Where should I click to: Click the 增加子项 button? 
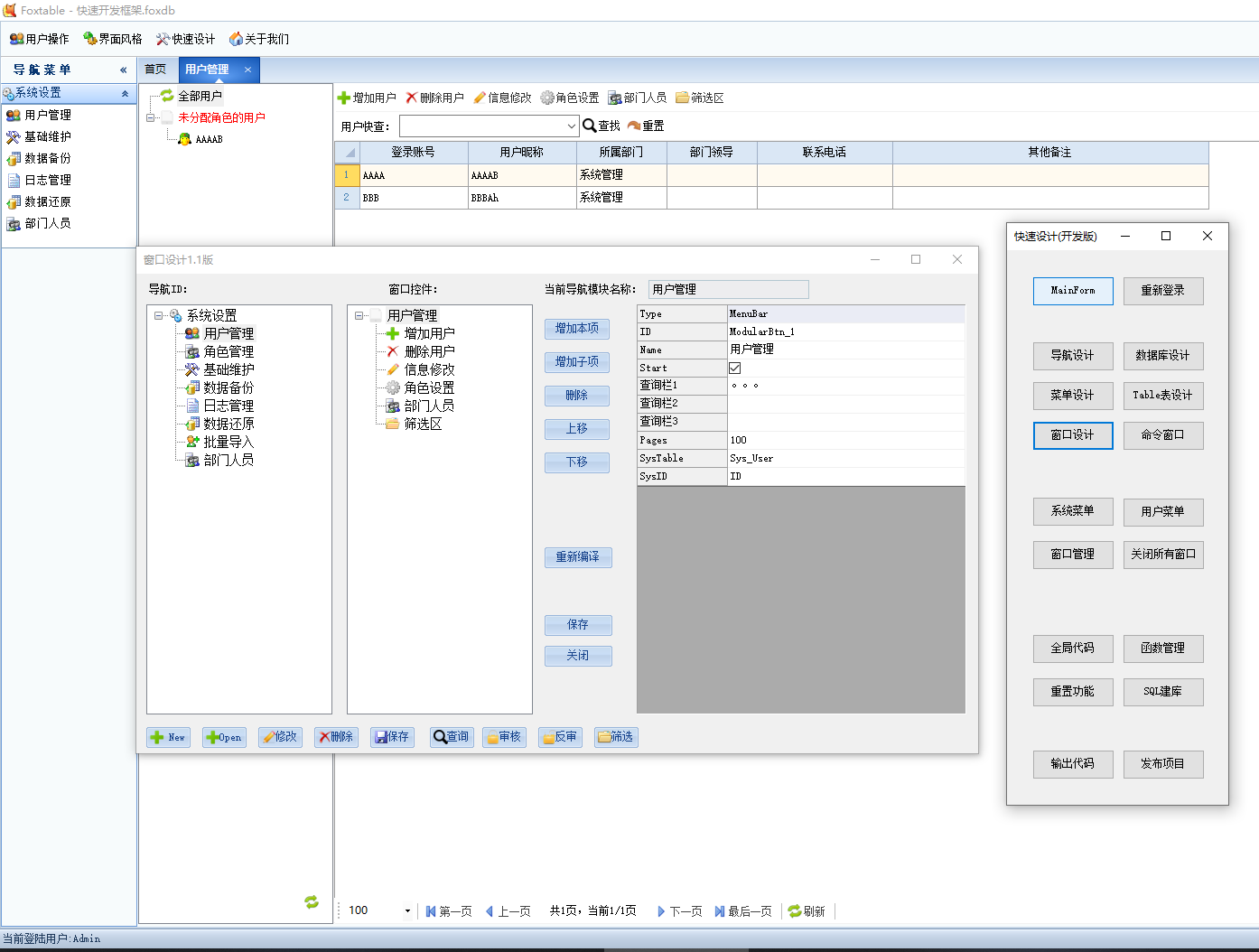[577, 362]
